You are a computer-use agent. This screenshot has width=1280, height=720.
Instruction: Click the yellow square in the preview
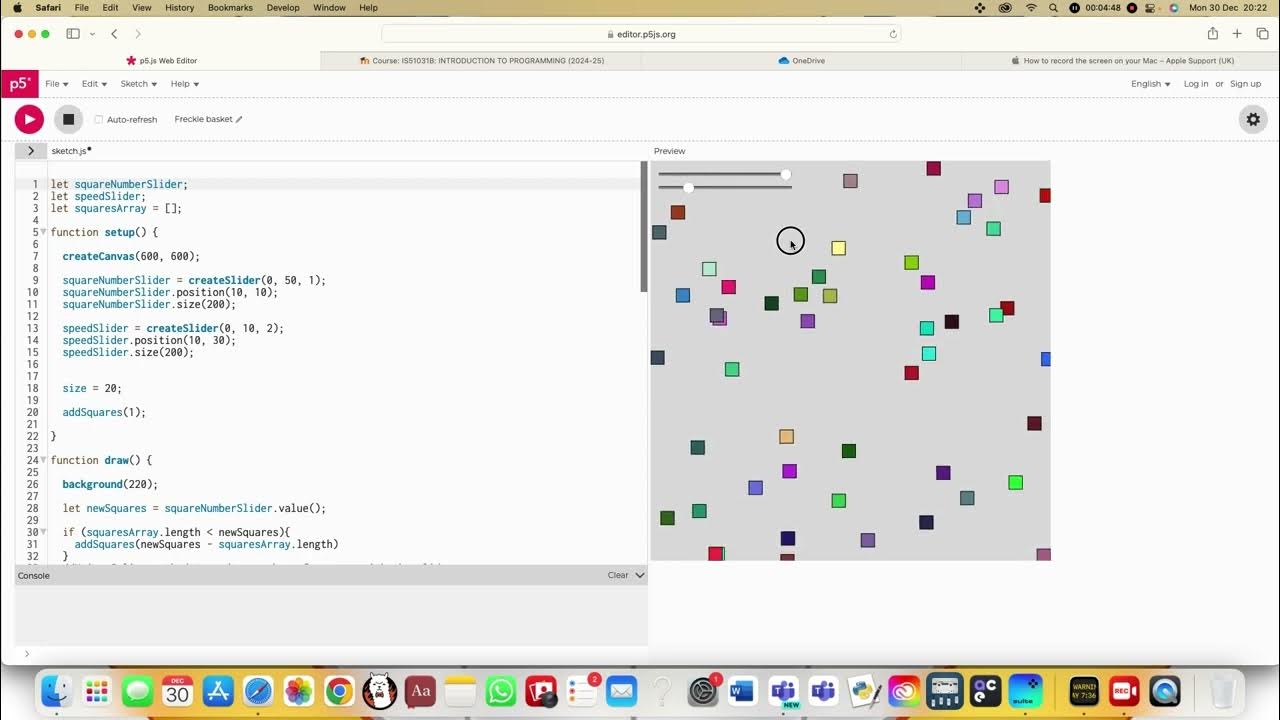pyautogui.click(x=839, y=248)
